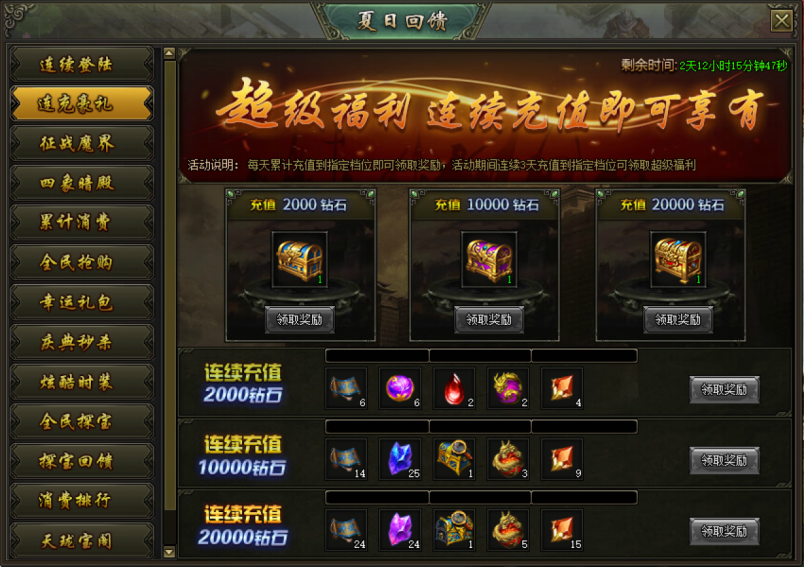Image resolution: width=804 pixels, height=567 pixels.
Task: Select orange gem reward with count 15
Action: click(562, 530)
